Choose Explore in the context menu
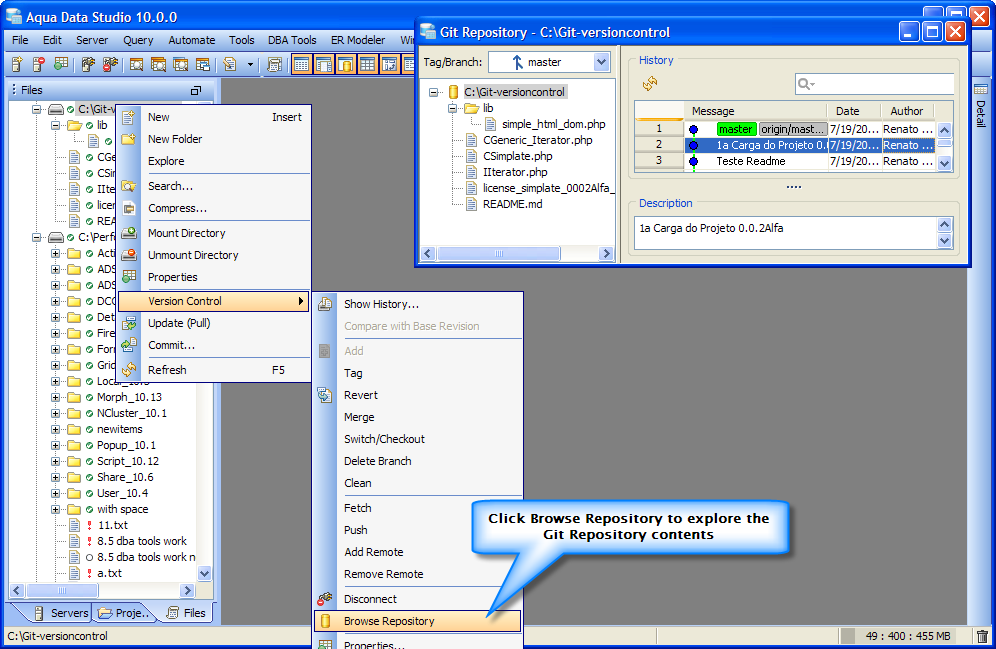996x649 pixels. tap(215, 161)
